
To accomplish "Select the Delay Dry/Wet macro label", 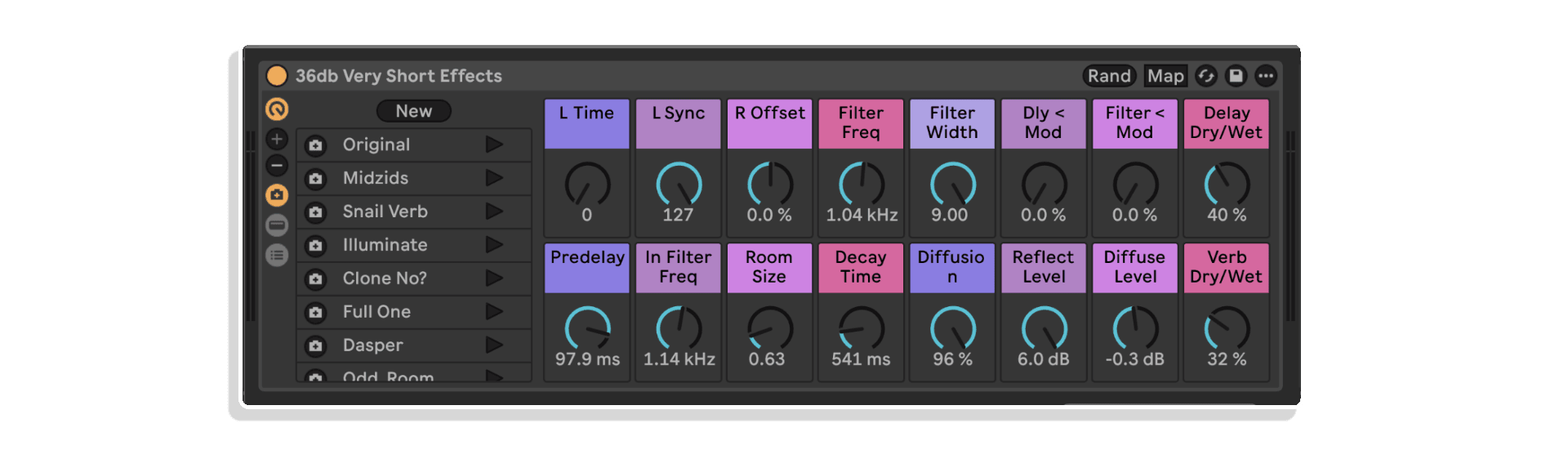I will tap(1227, 123).
